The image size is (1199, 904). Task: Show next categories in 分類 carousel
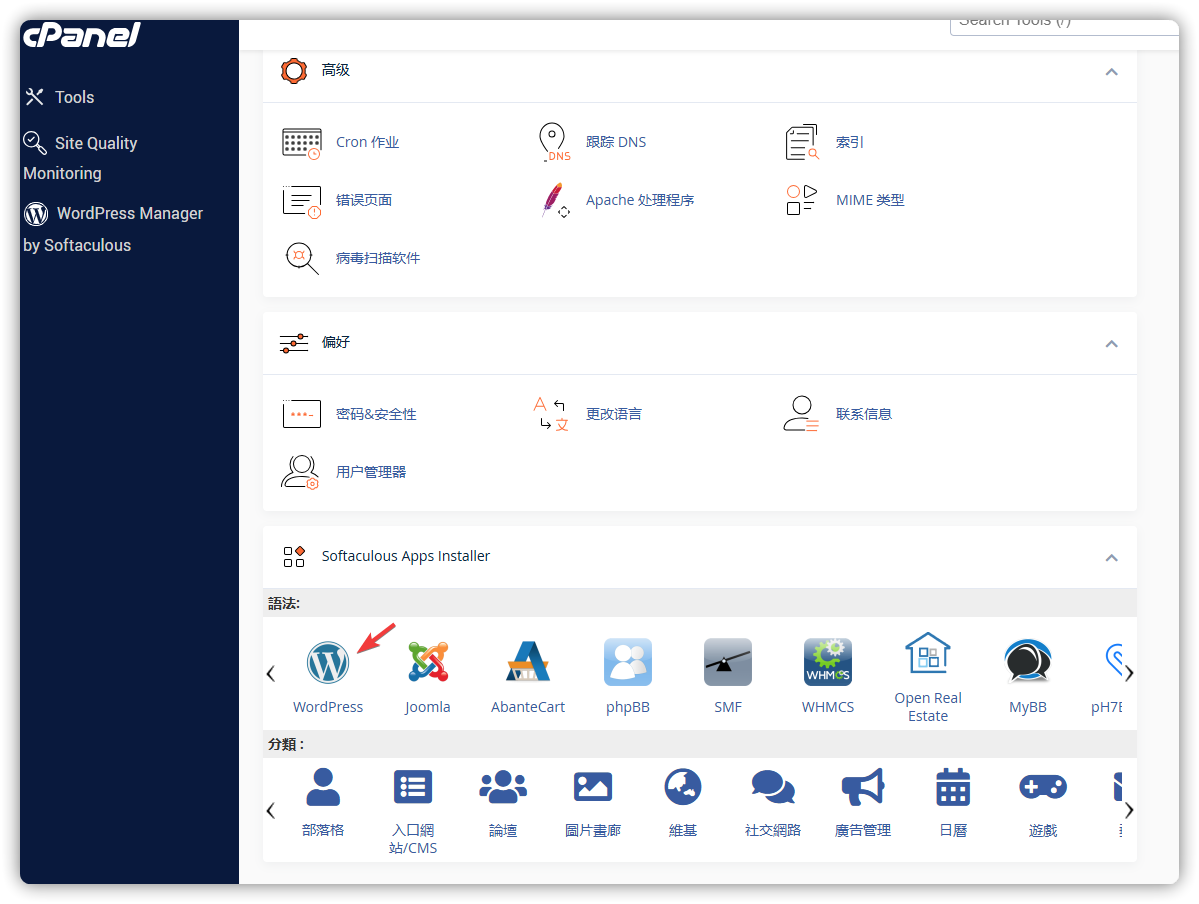[x=1129, y=811]
